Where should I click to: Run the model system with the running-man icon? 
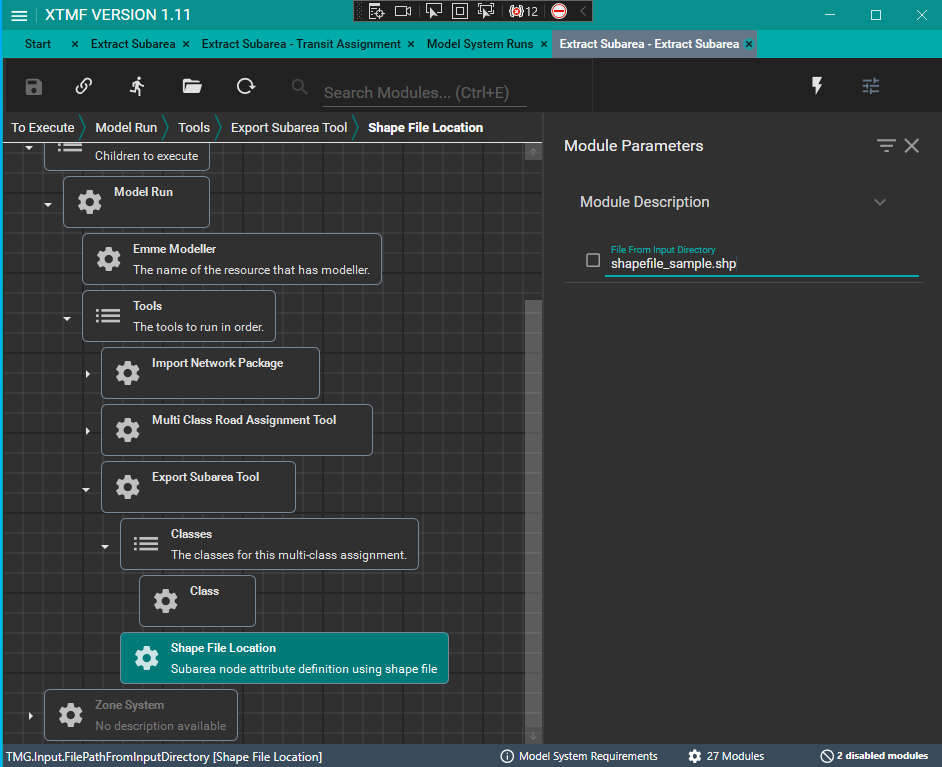click(x=138, y=86)
